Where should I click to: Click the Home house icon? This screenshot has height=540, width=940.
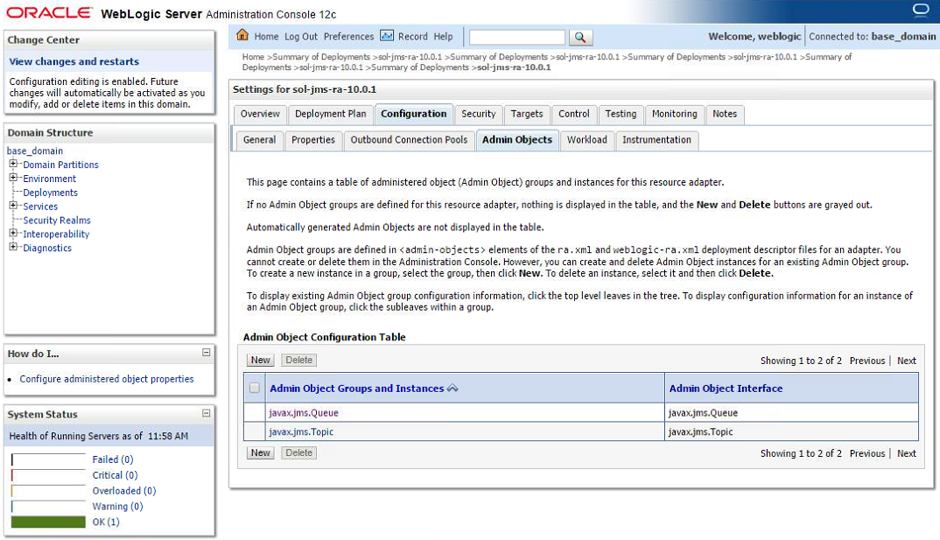point(243,36)
